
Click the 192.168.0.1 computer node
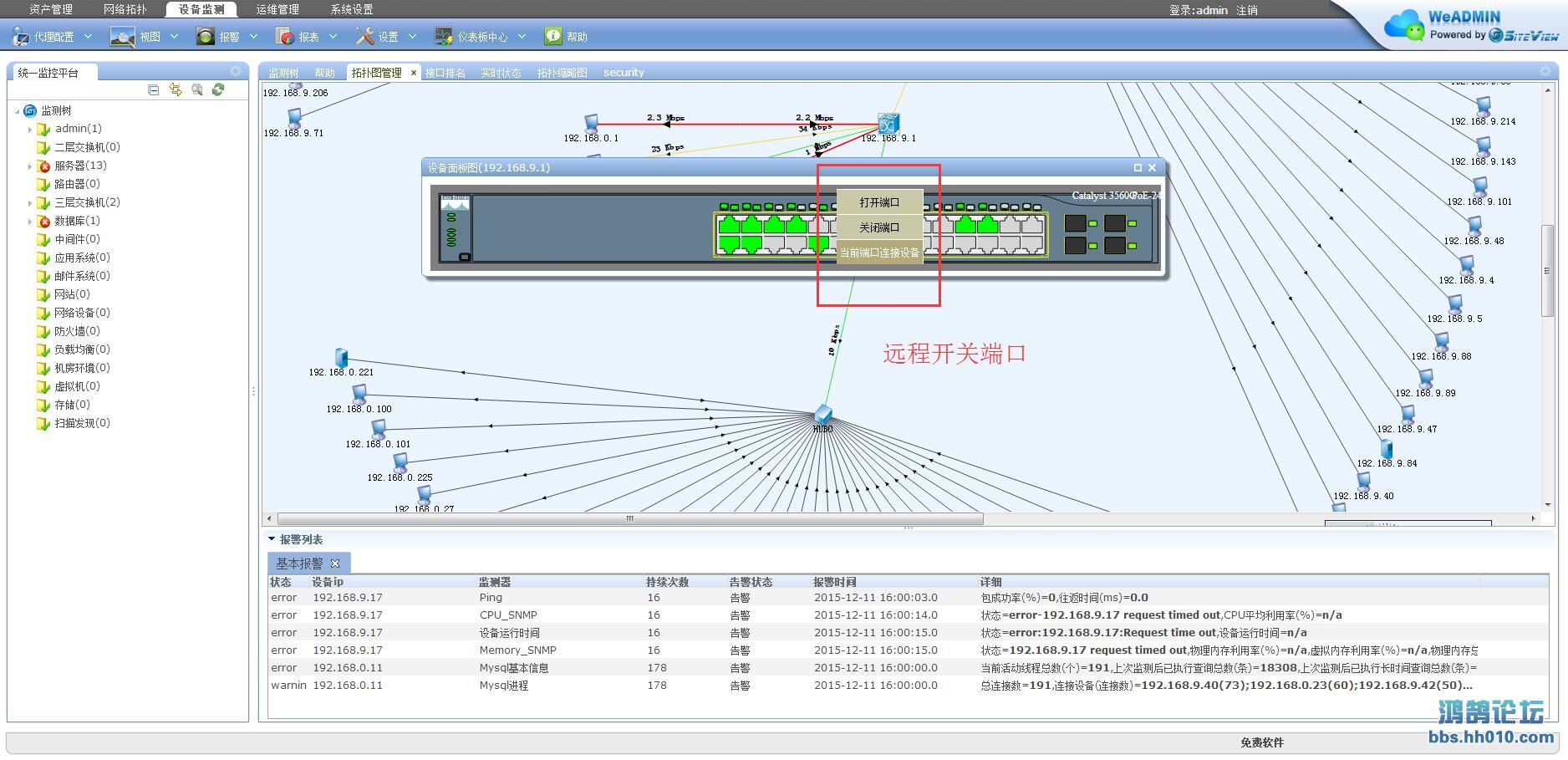point(592,124)
